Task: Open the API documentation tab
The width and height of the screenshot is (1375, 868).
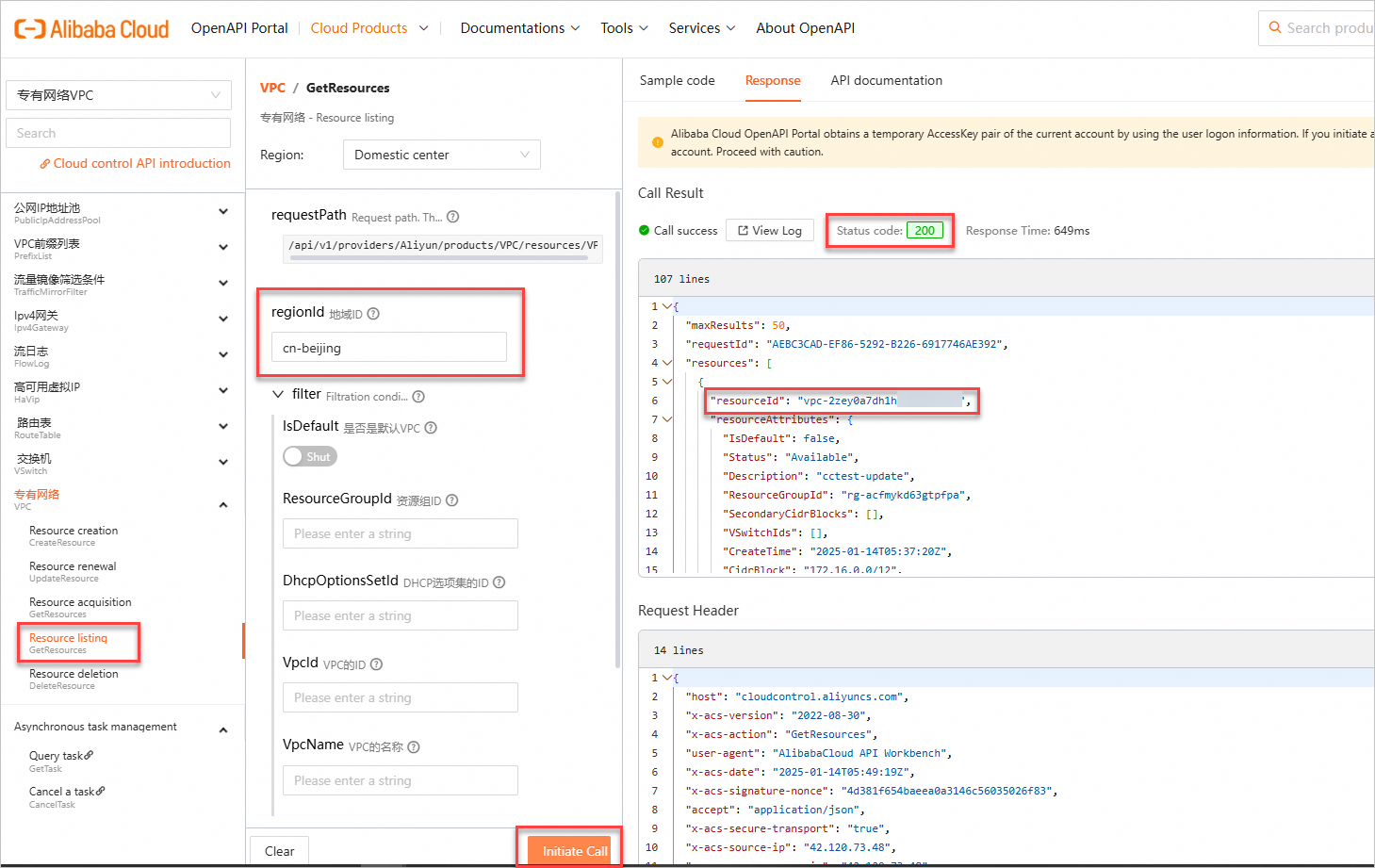Action: [886, 80]
